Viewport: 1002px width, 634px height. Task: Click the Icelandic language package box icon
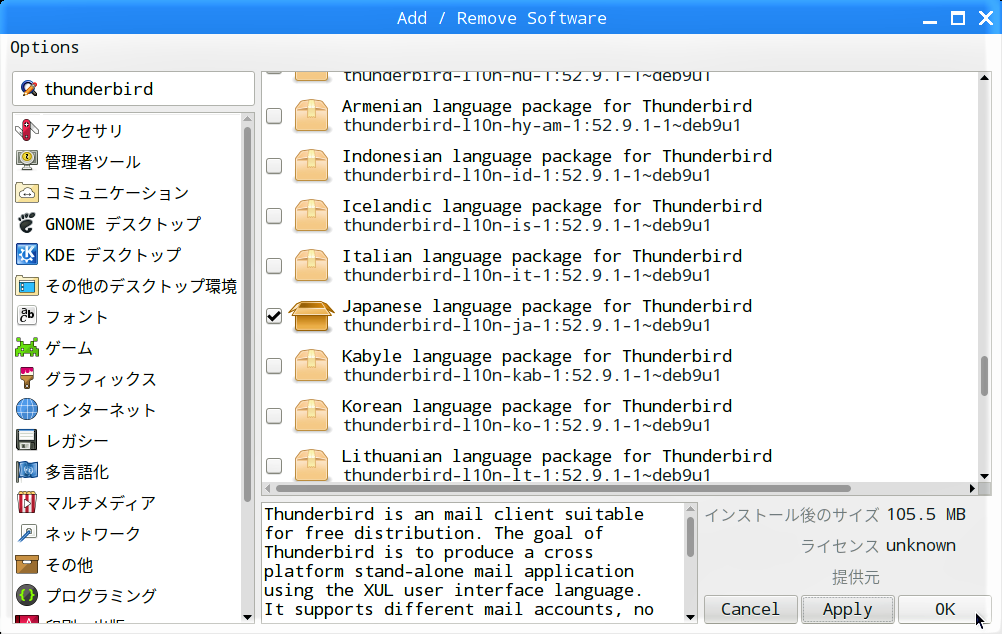(311, 215)
